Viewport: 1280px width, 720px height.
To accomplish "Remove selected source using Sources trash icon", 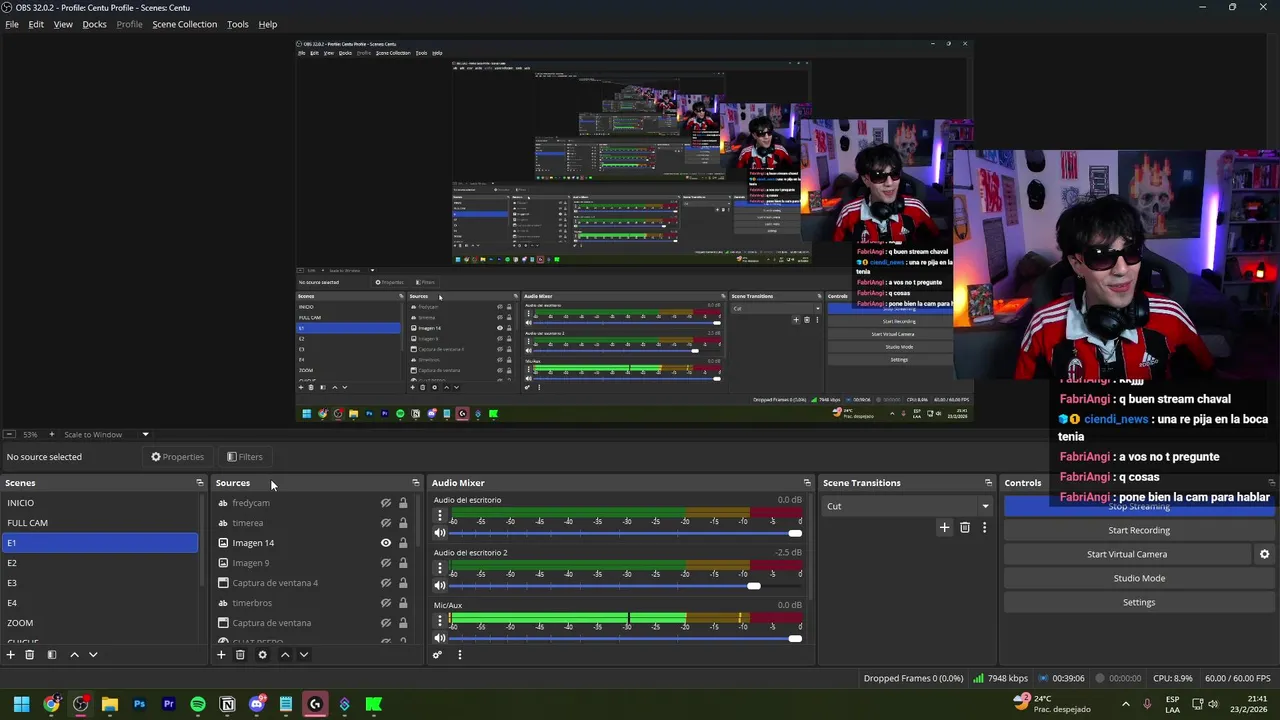I will [x=240, y=655].
